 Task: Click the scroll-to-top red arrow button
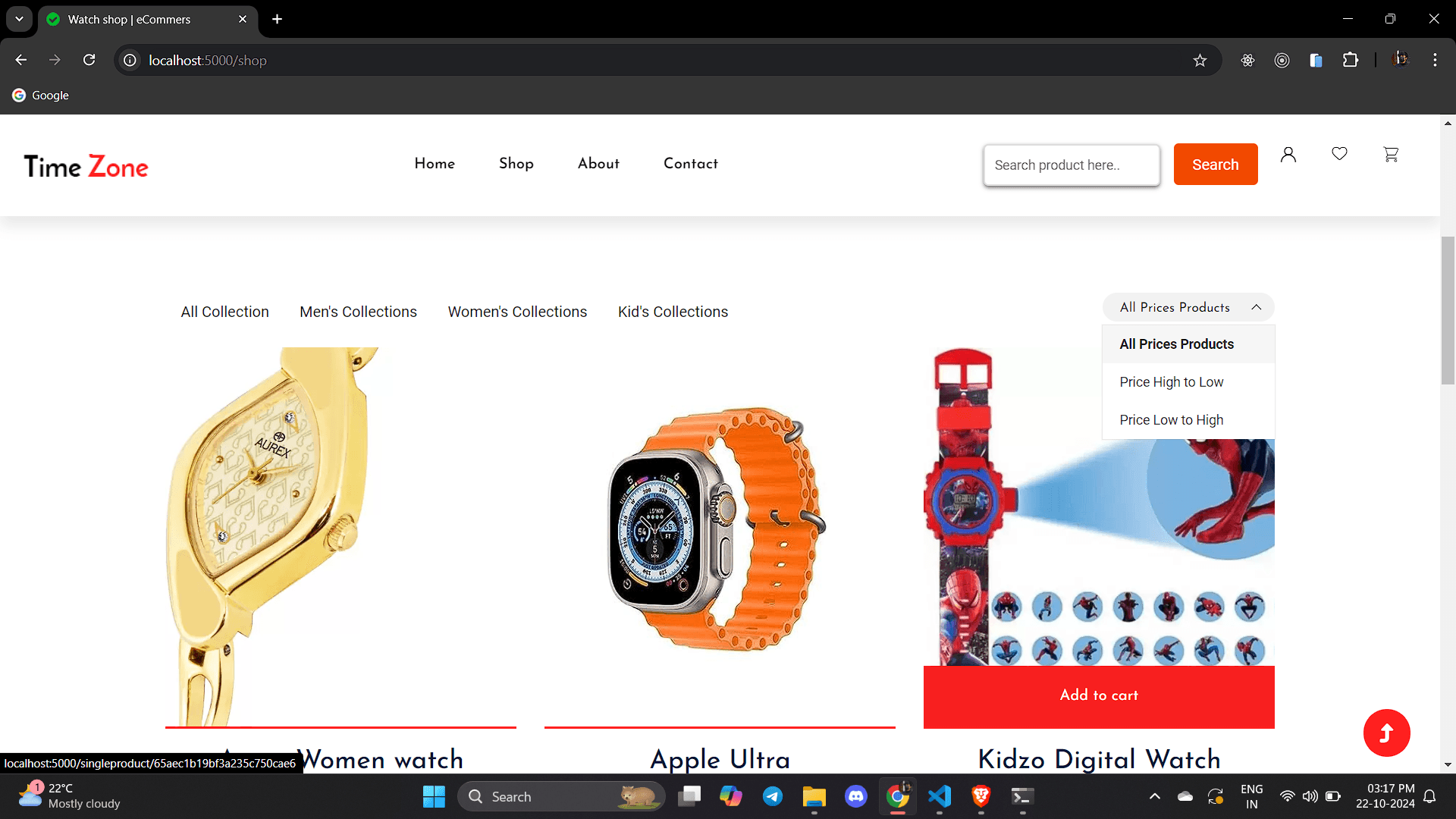click(1386, 733)
